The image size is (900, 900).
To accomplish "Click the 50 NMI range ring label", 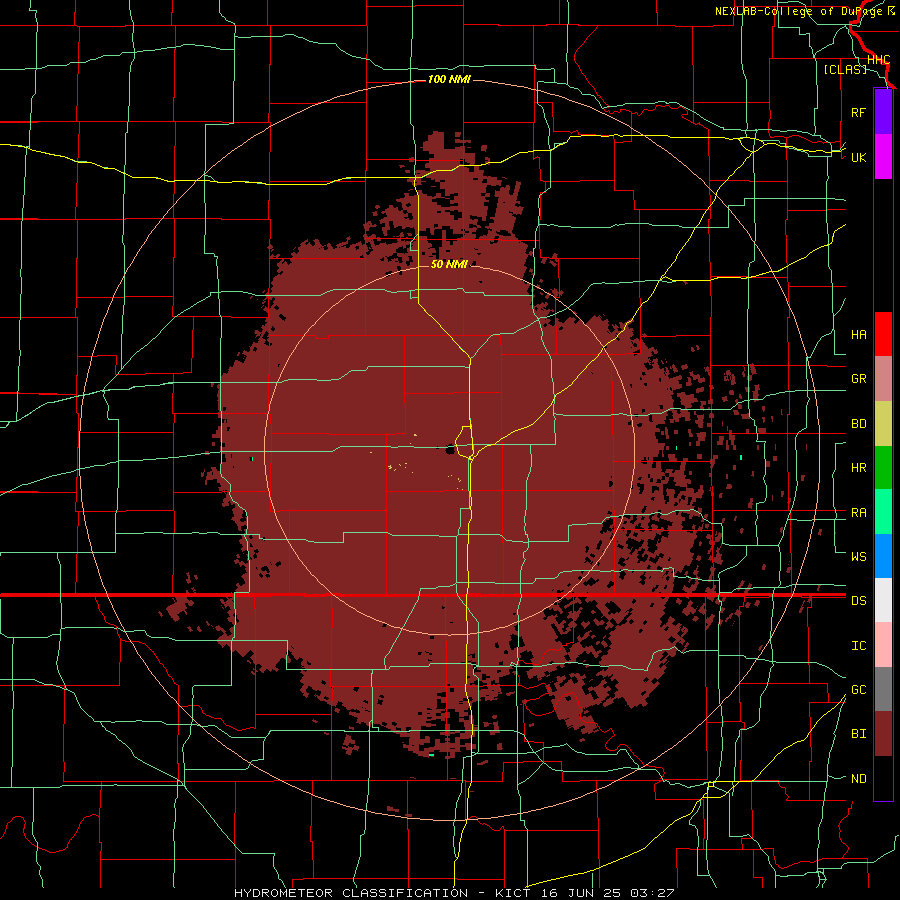I will [449, 264].
